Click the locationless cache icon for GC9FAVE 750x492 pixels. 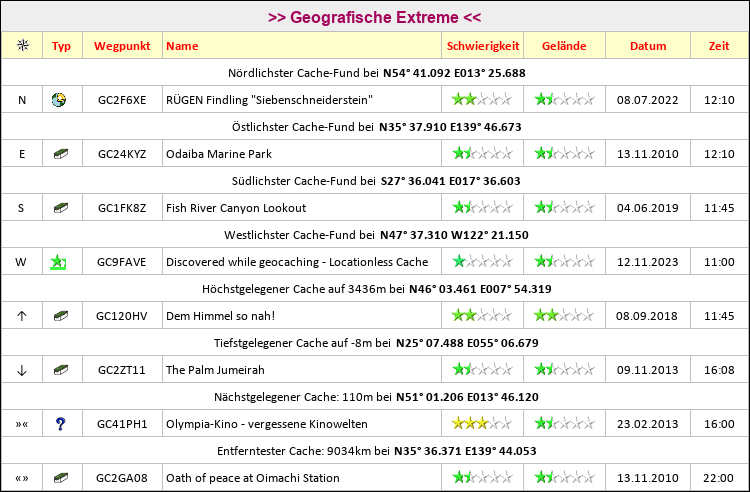58,262
